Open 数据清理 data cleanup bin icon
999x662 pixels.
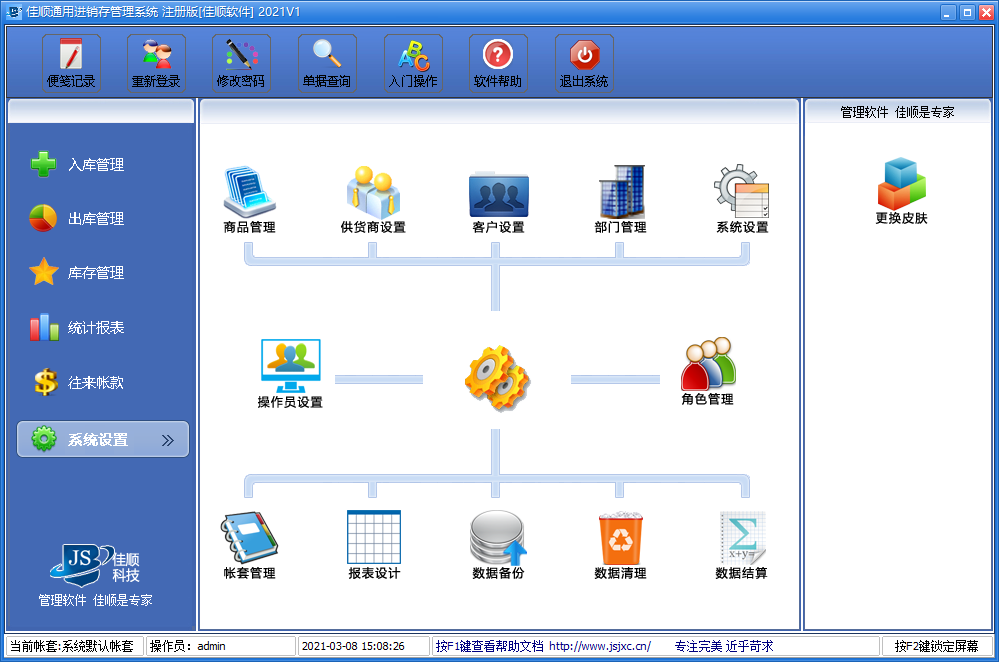pyautogui.click(x=621, y=545)
